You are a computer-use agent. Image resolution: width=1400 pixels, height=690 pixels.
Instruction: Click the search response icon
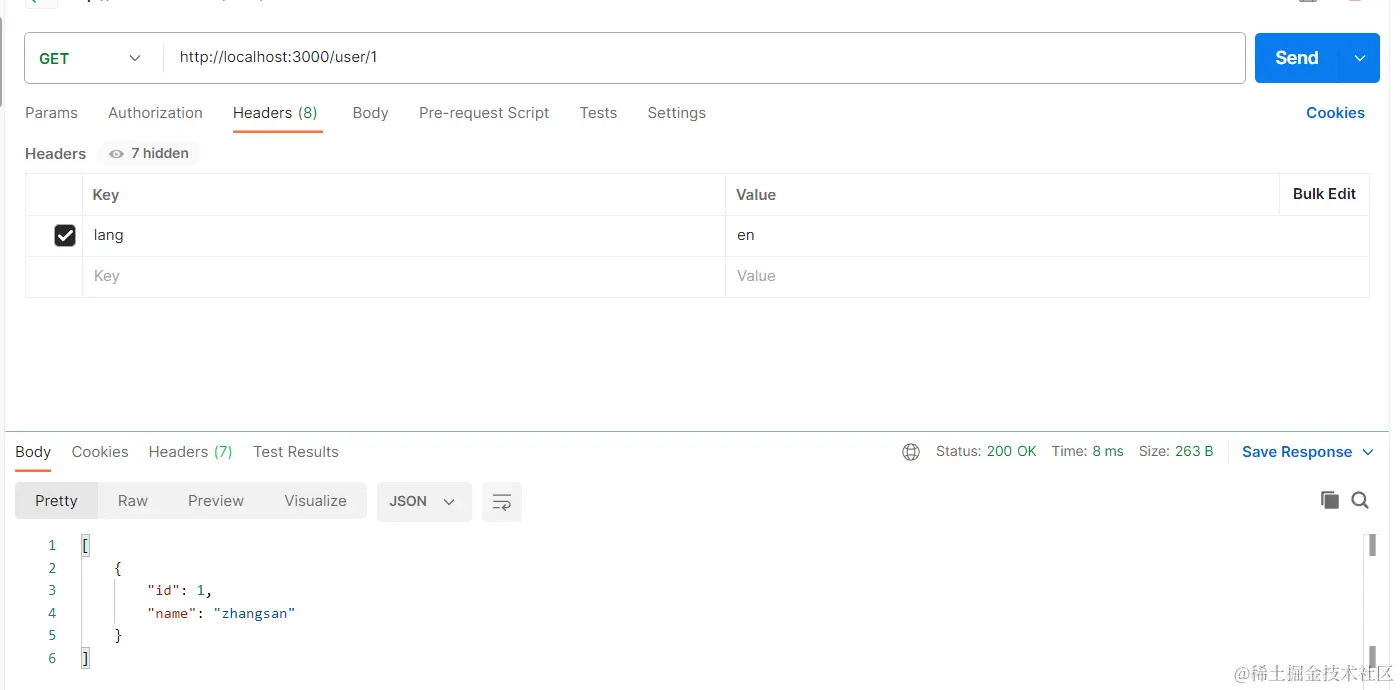1360,500
